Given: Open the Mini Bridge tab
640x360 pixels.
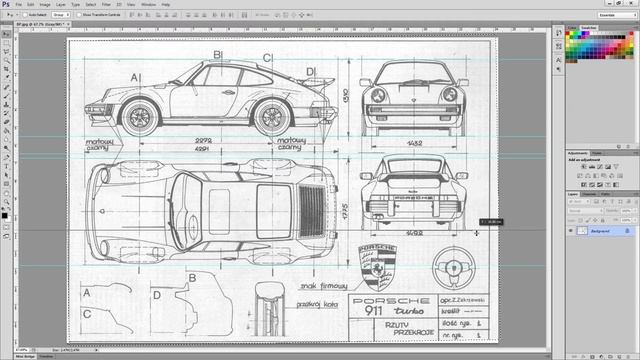Looking at the screenshot, I should click(x=25, y=356).
